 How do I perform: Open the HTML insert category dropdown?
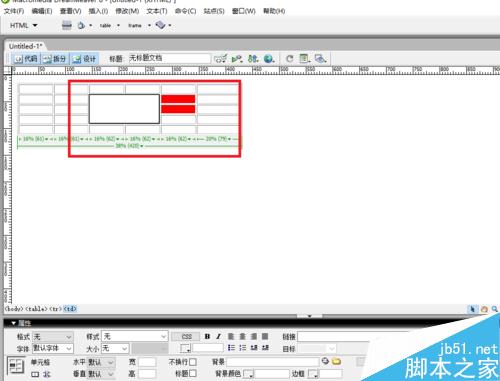click(x=23, y=25)
